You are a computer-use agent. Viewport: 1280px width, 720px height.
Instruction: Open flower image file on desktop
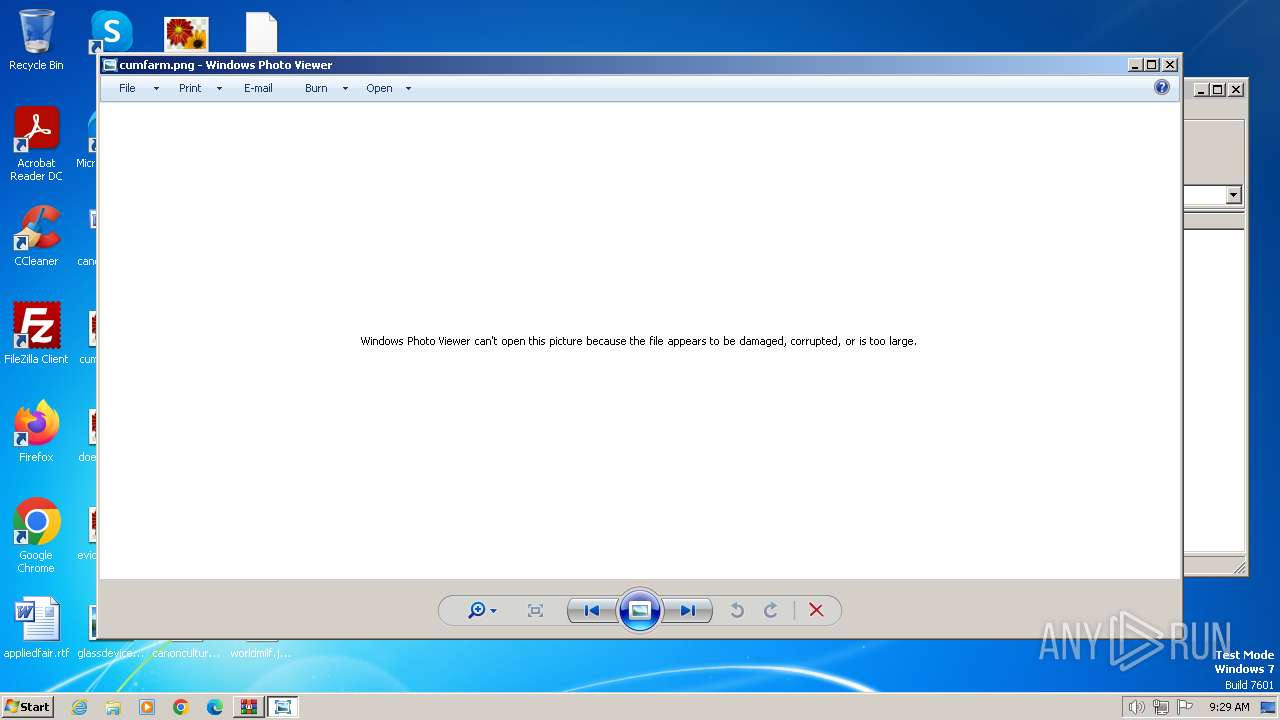coord(187,33)
